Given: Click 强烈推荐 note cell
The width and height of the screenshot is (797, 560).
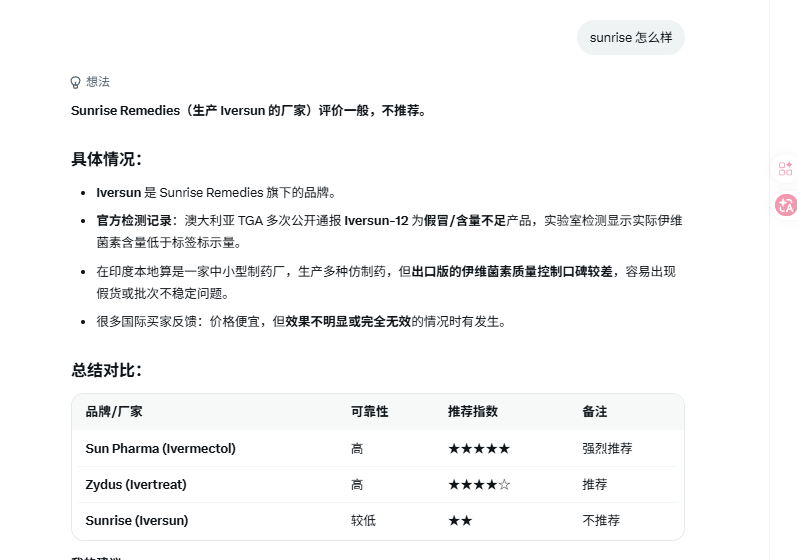Looking at the screenshot, I should coord(607,449).
